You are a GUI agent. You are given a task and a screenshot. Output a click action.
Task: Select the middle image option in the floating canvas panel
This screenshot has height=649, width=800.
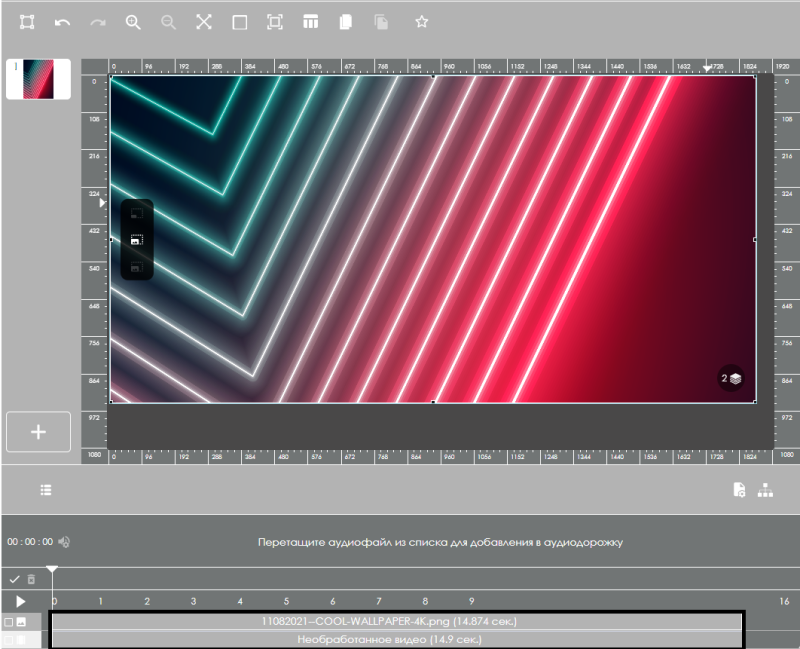(137, 240)
